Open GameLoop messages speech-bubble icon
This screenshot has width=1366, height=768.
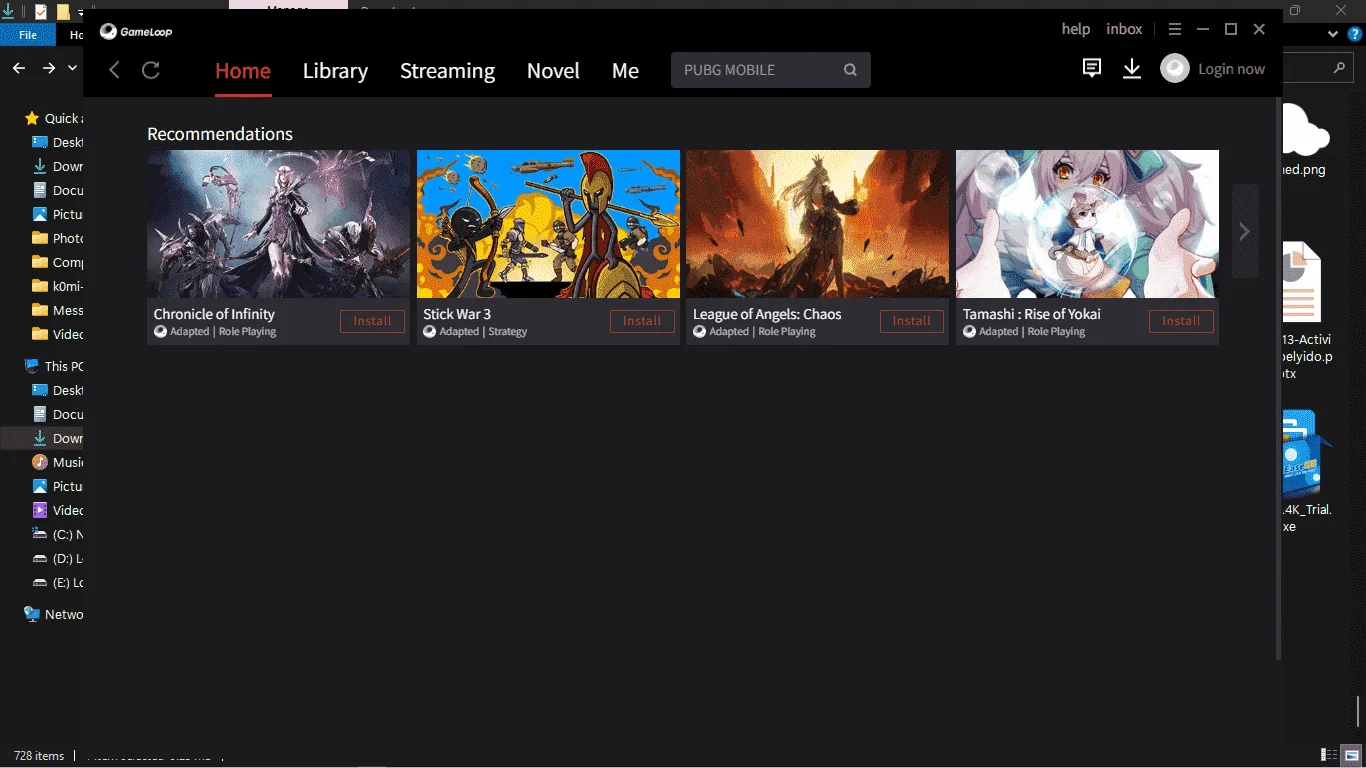click(1092, 68)
